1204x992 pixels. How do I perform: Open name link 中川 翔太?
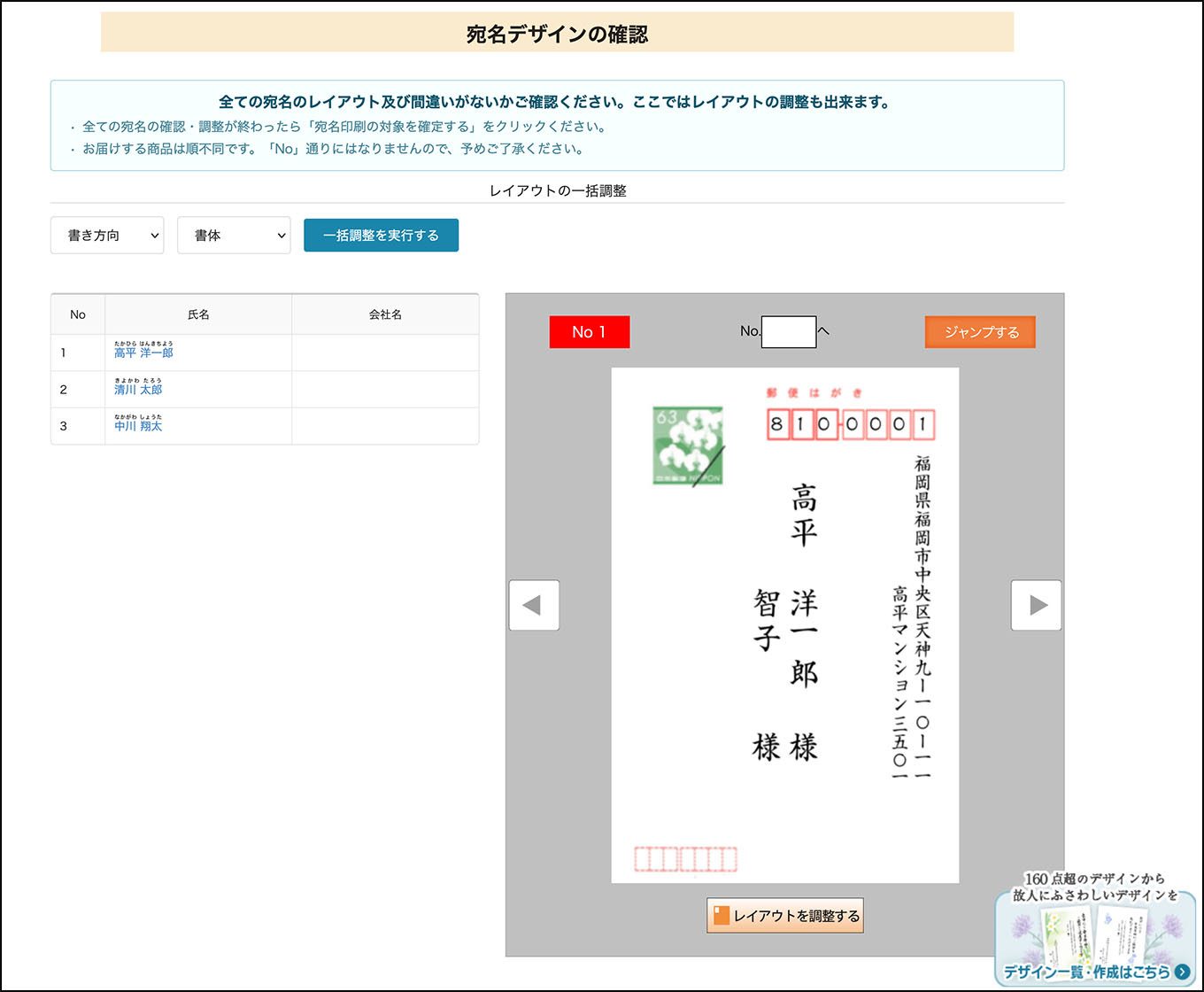point(138,426)
